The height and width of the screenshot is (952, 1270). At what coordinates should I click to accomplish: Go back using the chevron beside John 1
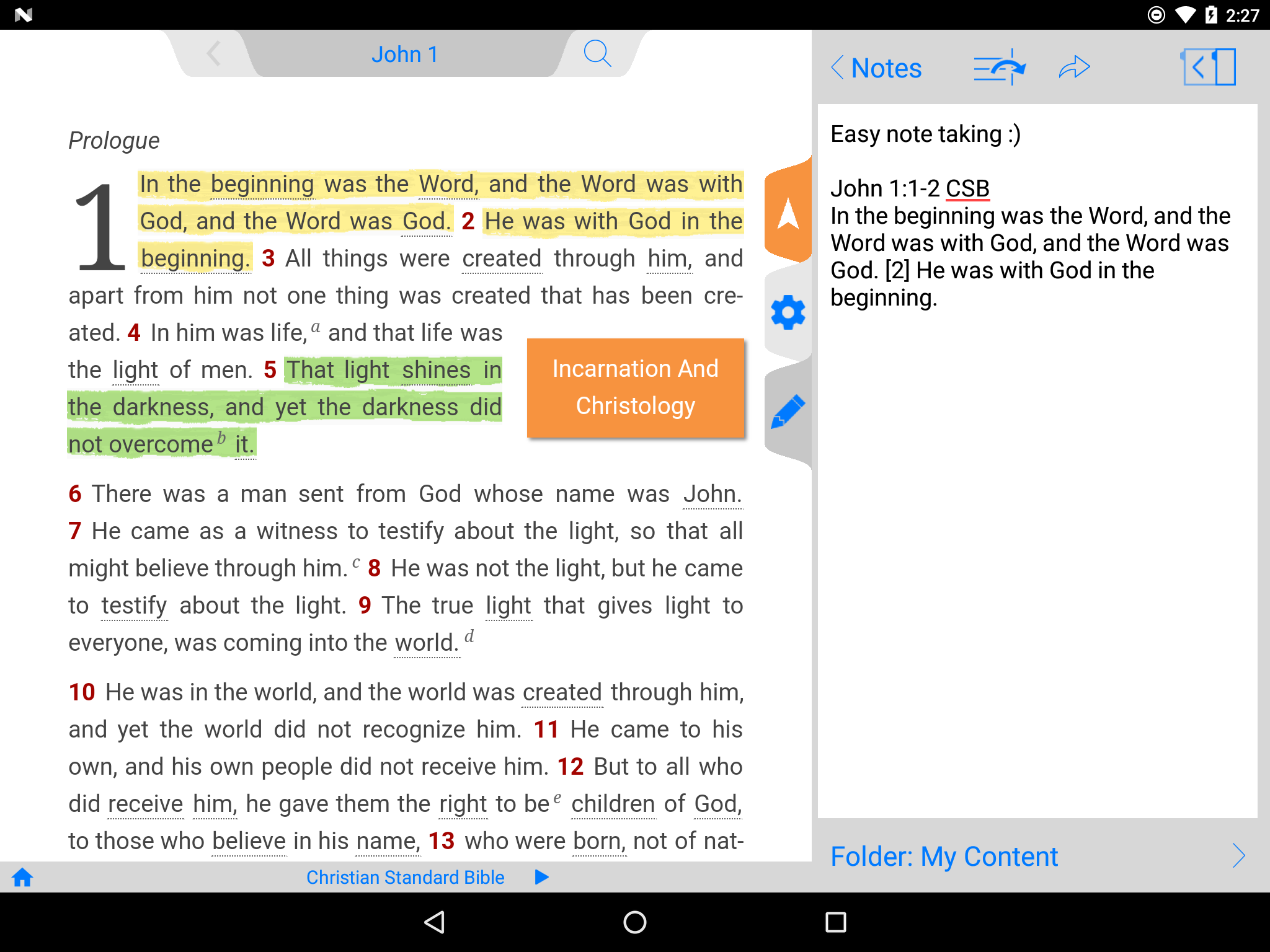pyautogui.click(x=214, y=54)
